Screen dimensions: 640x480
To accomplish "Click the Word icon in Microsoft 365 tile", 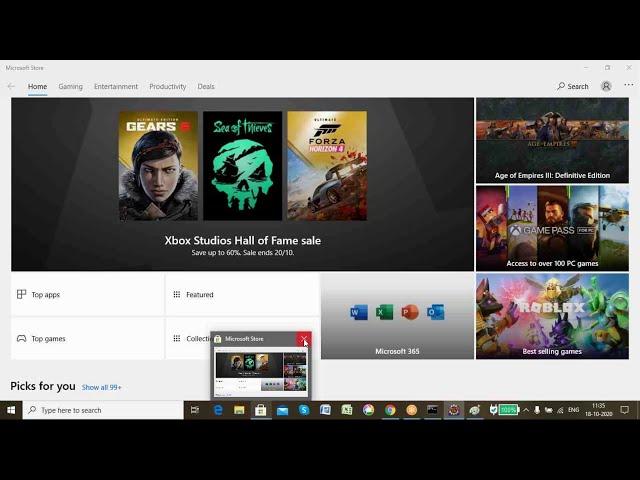I will pyautogui.click(x=359, y=312).
